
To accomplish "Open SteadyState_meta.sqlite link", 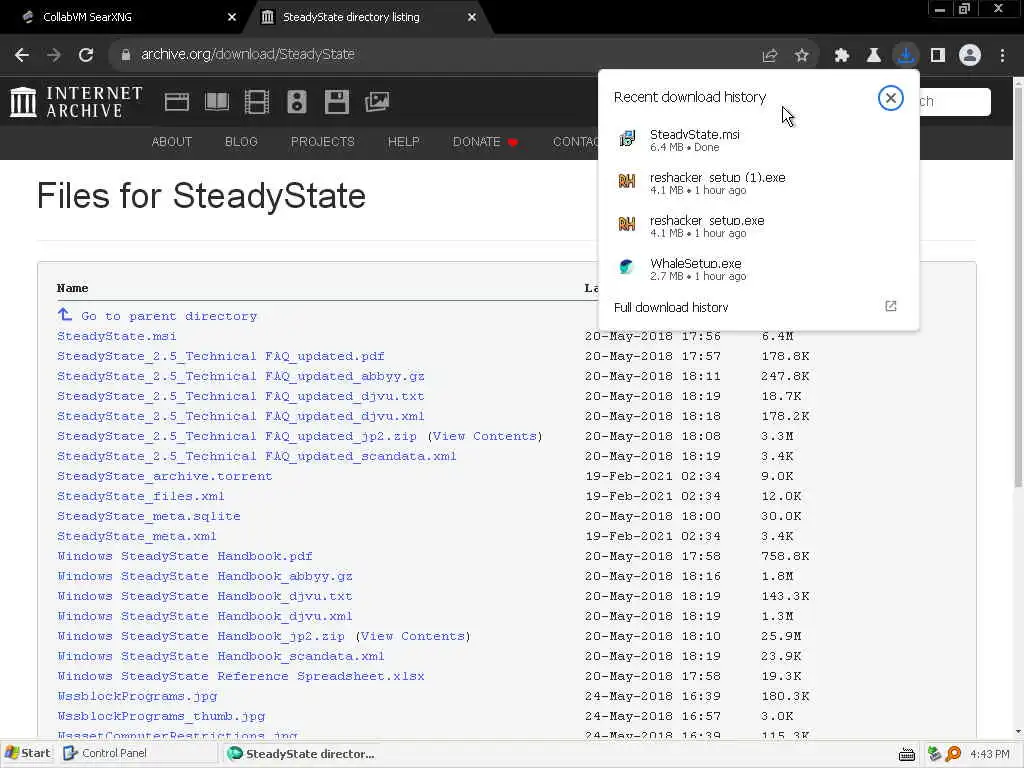I will 149,517.
